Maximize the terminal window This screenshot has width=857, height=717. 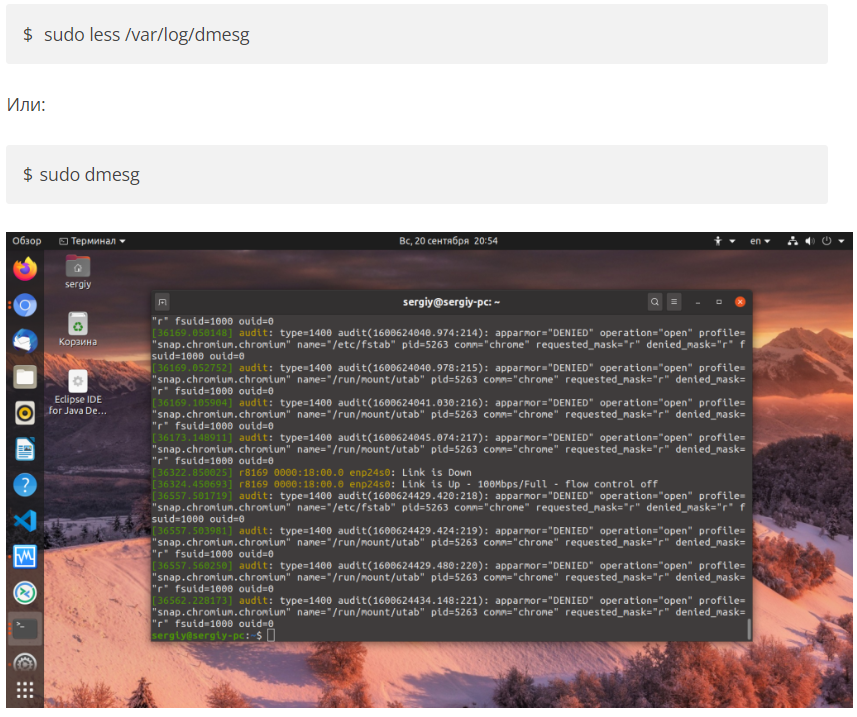pyautogui.click(x=719, y=302)
